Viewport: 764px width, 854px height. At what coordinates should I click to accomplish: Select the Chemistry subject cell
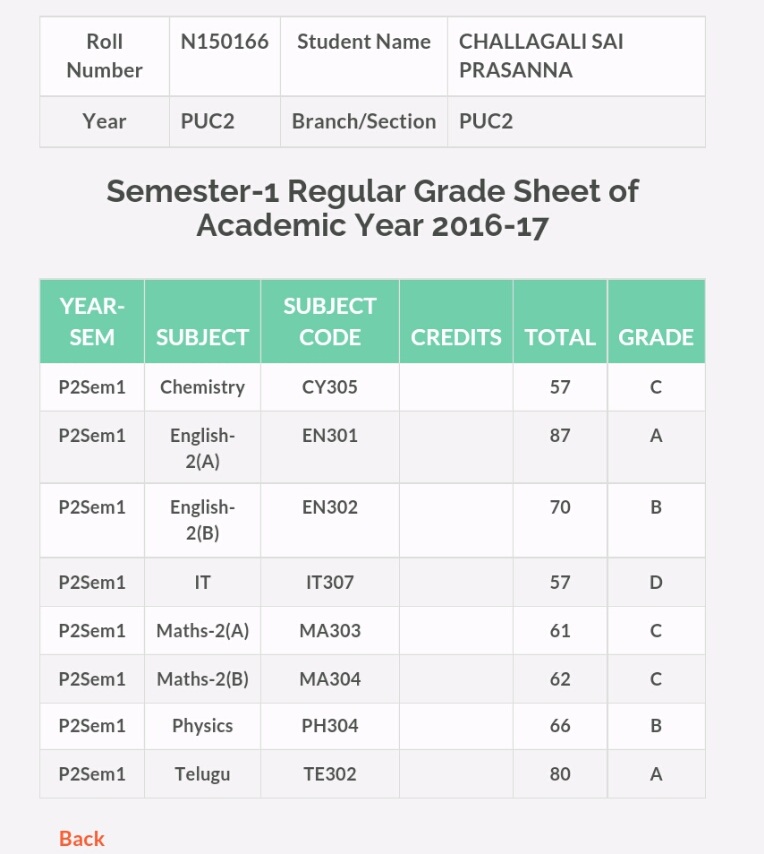tap(203, 387)
